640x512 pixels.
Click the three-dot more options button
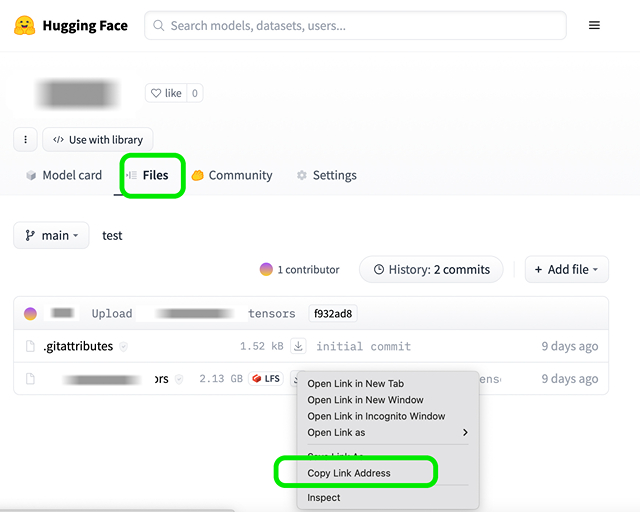pyautogui.click(x=25, y=140)
